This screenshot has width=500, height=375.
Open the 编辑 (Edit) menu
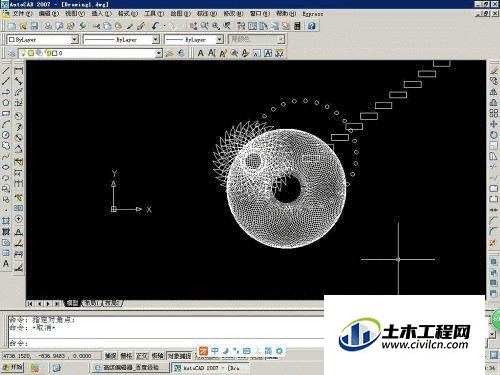(48, 14)
